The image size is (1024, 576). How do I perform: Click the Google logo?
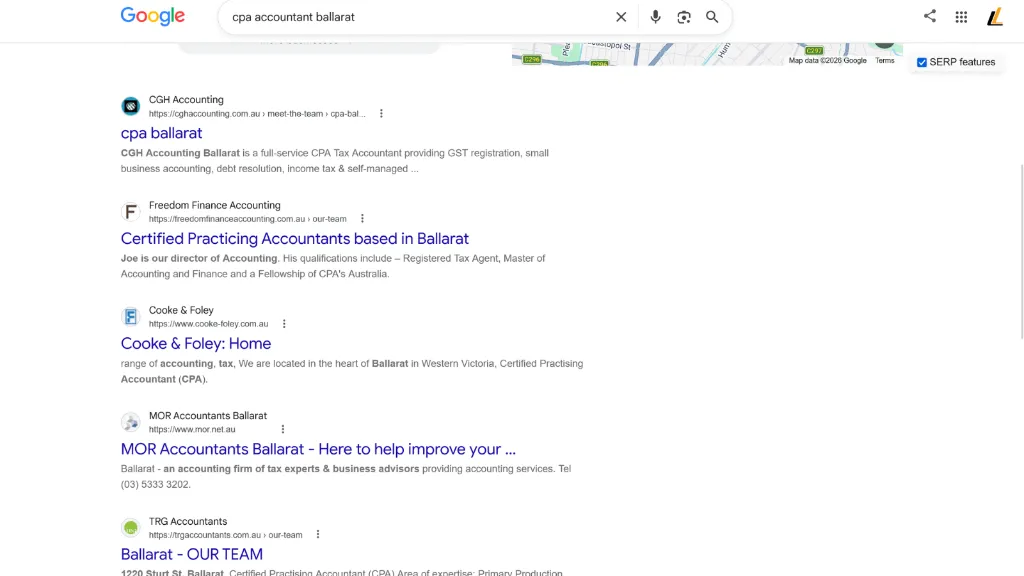(x=153, y=16)
